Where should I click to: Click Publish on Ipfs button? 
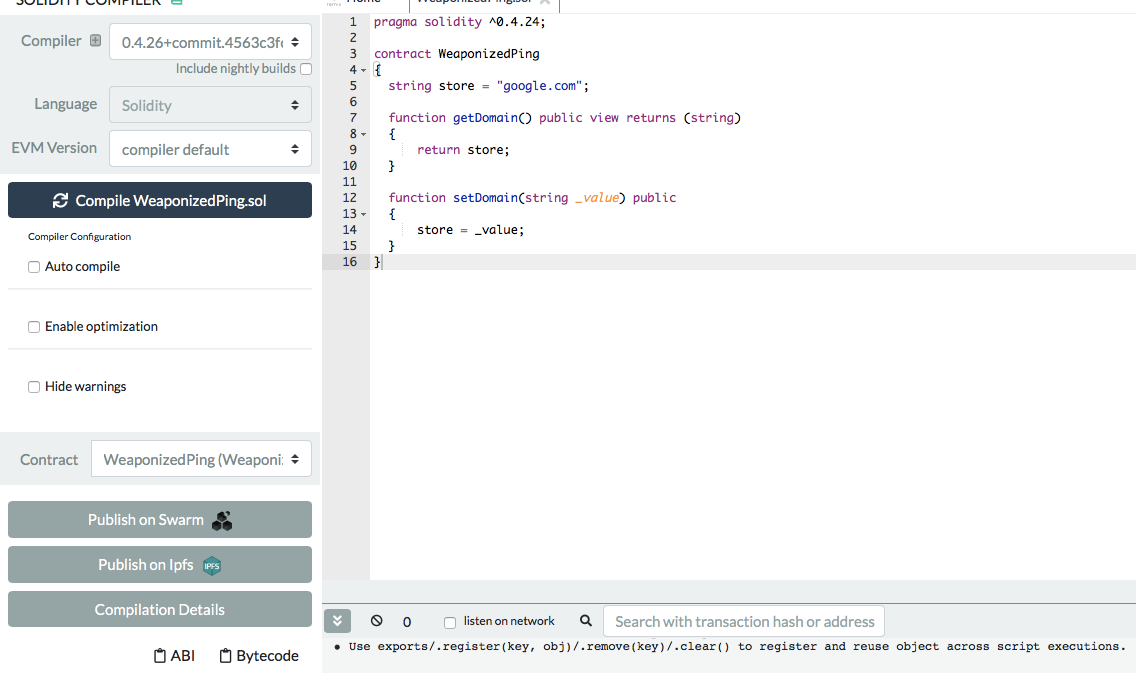[x=160, y=564]
